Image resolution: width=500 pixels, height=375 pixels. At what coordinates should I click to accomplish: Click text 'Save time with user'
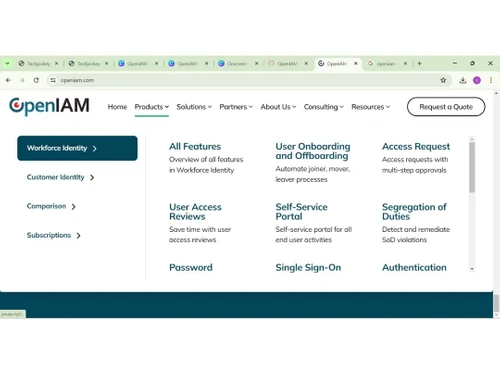click(200, 229)
